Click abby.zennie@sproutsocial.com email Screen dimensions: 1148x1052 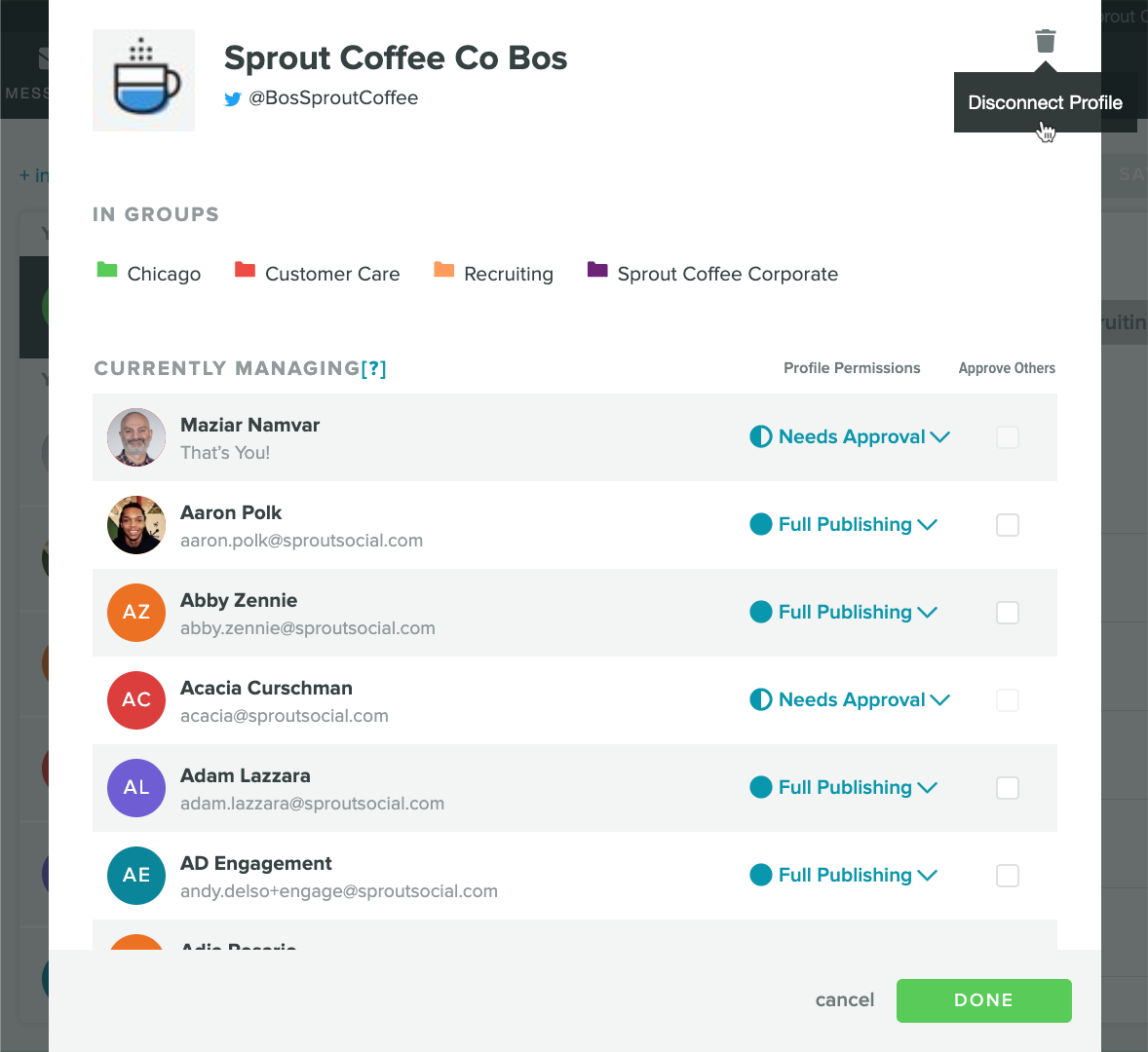(x=308, y=628)
